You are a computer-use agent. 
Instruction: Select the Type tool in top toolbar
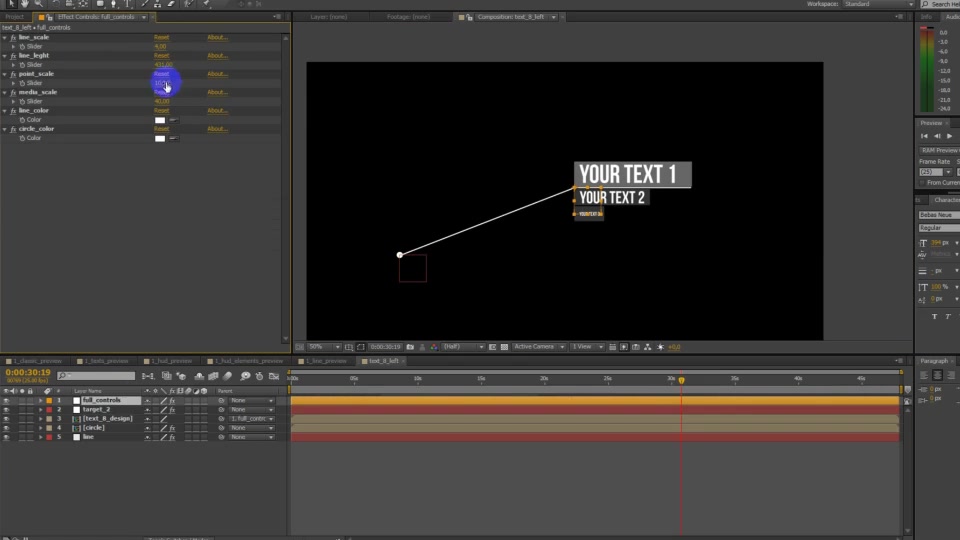coord(128,4)
